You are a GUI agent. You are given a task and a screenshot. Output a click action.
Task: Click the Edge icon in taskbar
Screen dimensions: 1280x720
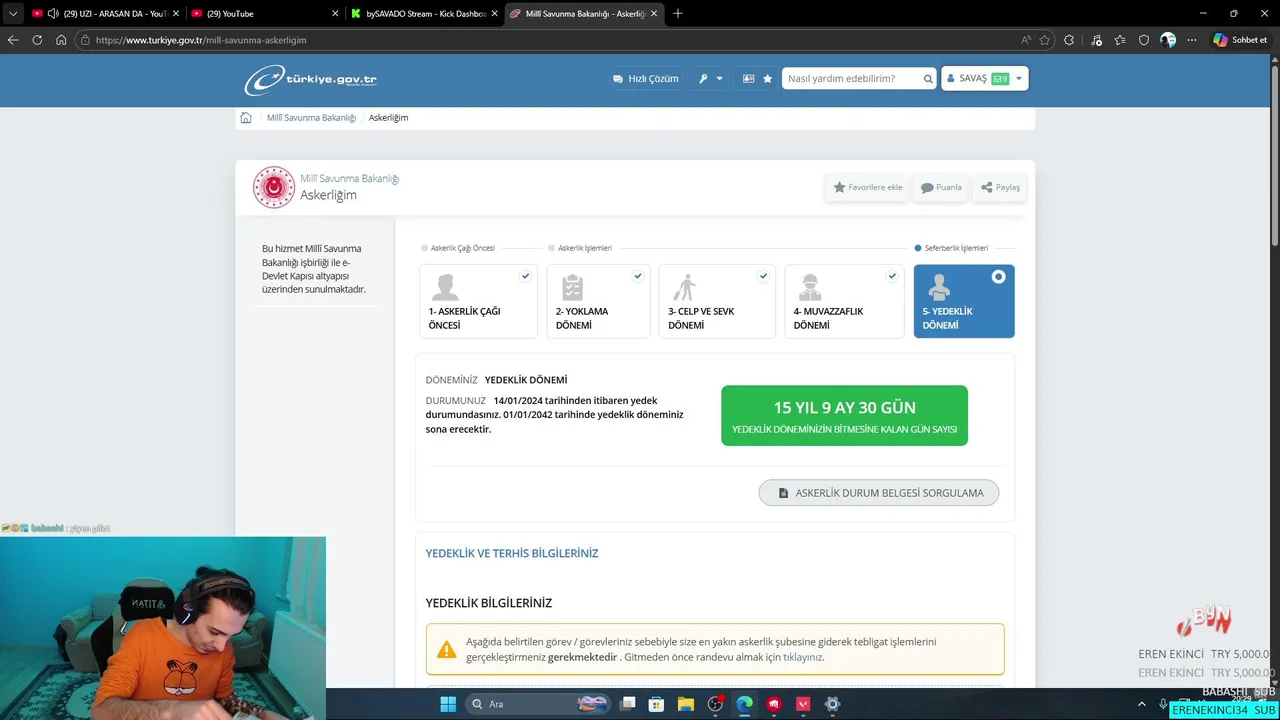[744, 704]
